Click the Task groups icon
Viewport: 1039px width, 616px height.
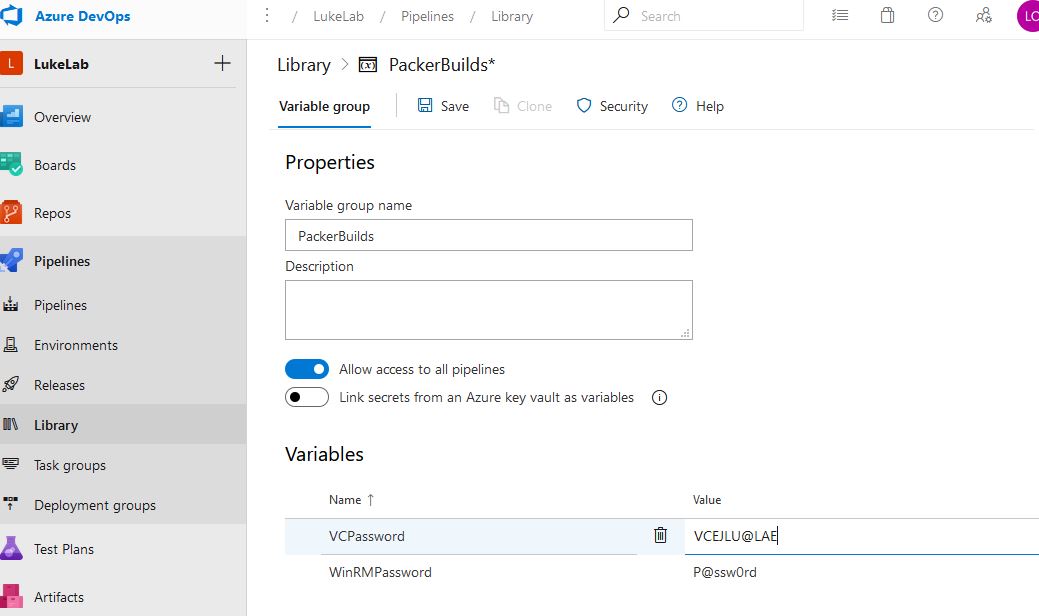pos(11,464)
